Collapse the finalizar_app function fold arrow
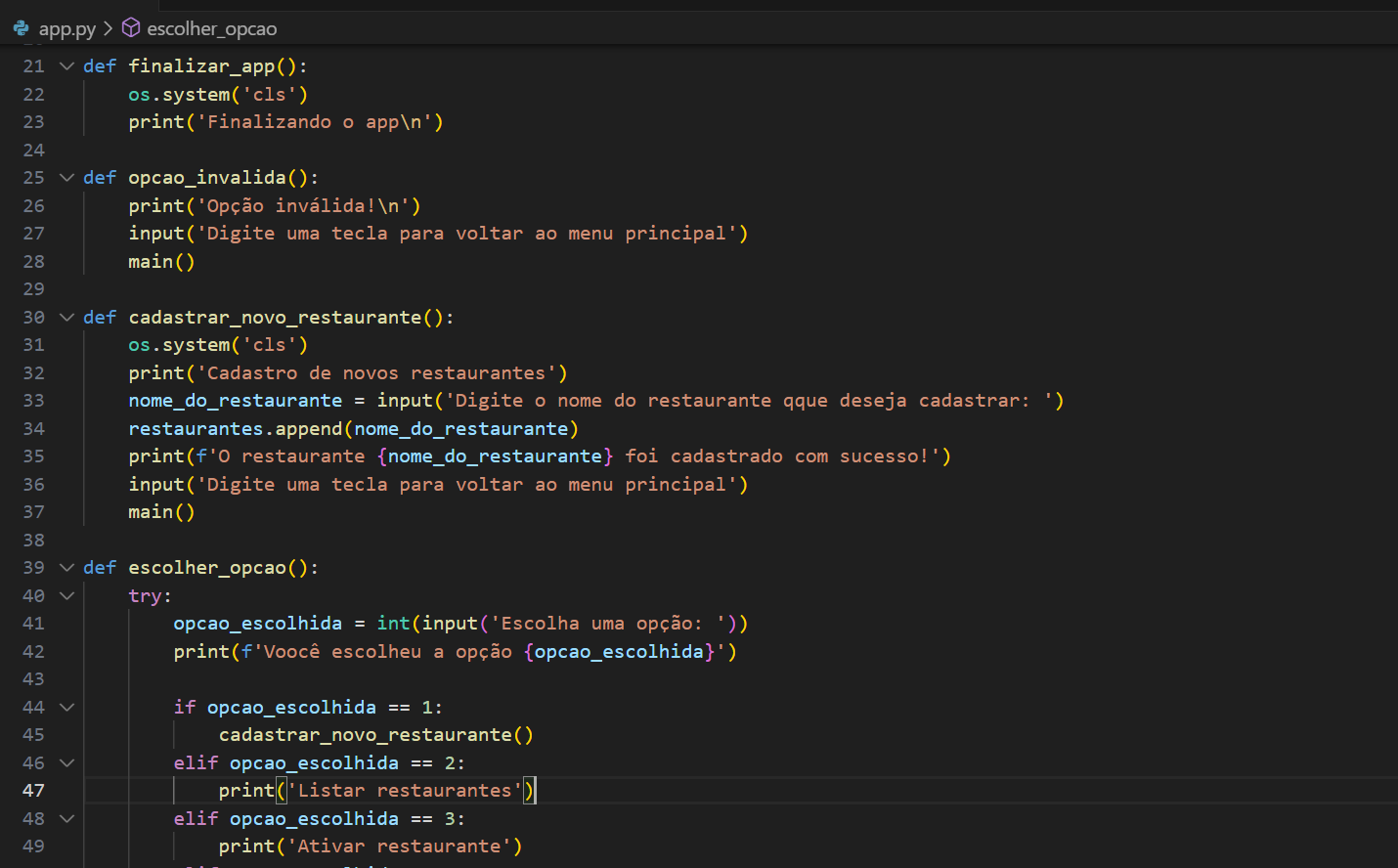 tap(66, 65)
